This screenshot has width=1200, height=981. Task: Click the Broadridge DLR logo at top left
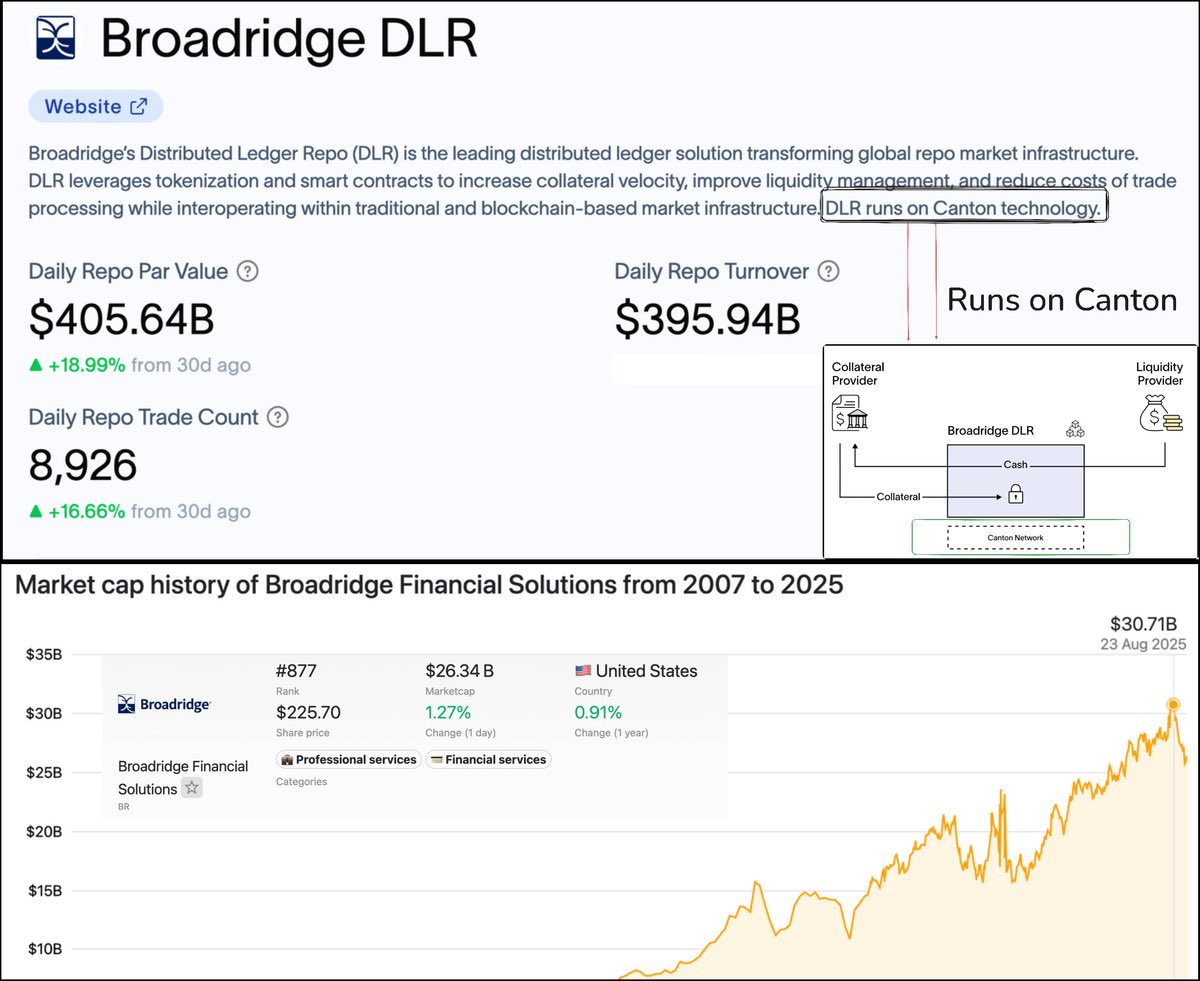(54, 38)
